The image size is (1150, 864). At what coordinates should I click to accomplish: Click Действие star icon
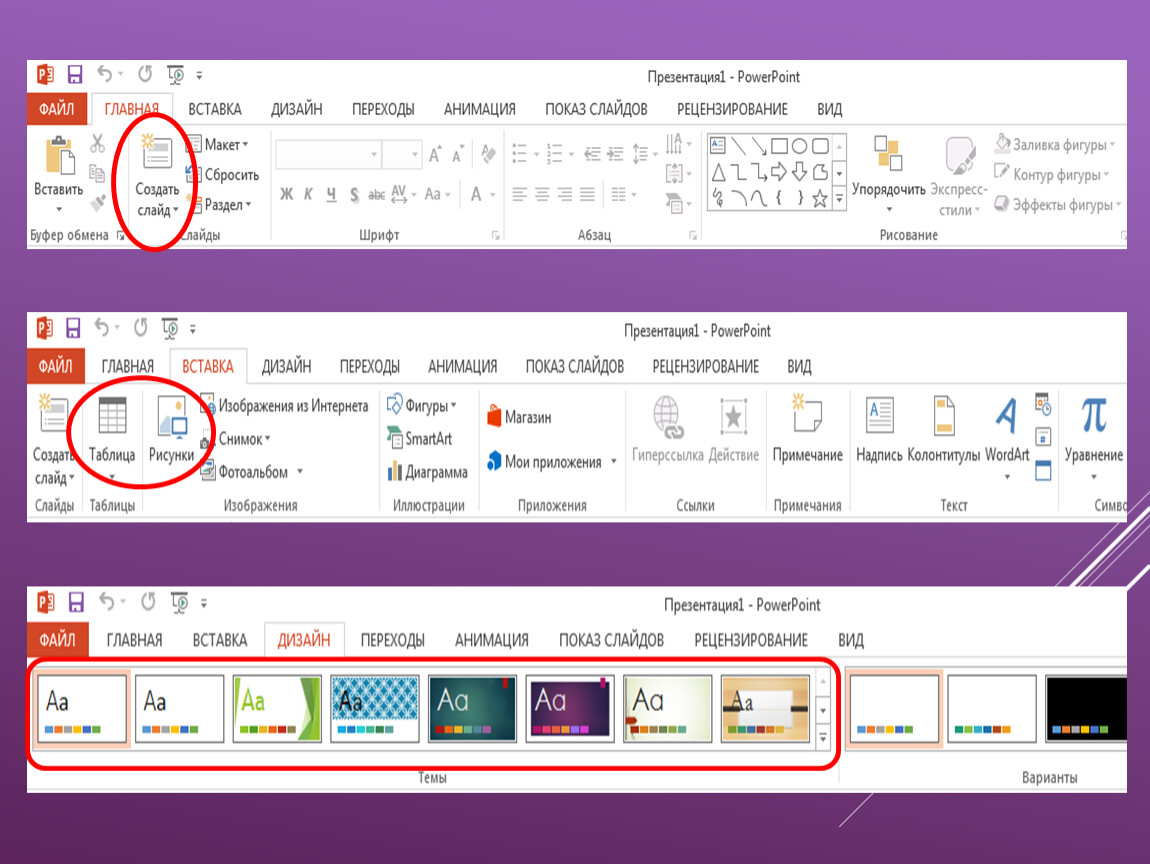733,417
